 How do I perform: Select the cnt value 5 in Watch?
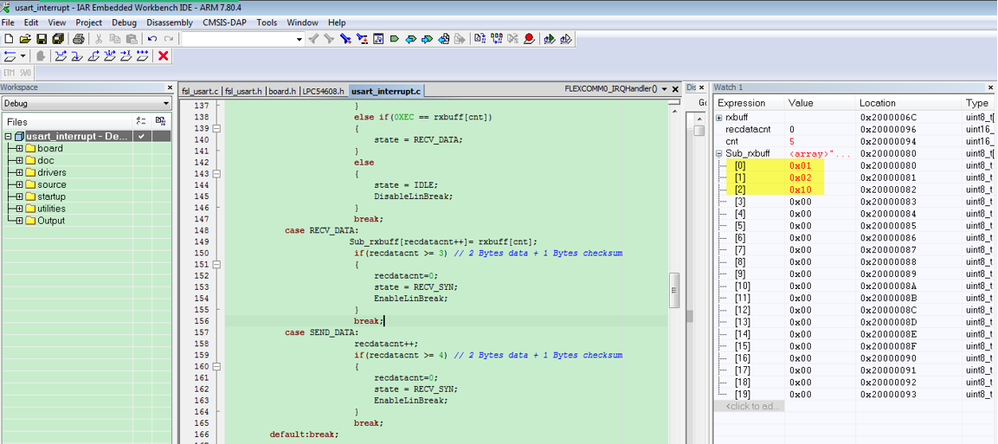click(x=792, y=141)
